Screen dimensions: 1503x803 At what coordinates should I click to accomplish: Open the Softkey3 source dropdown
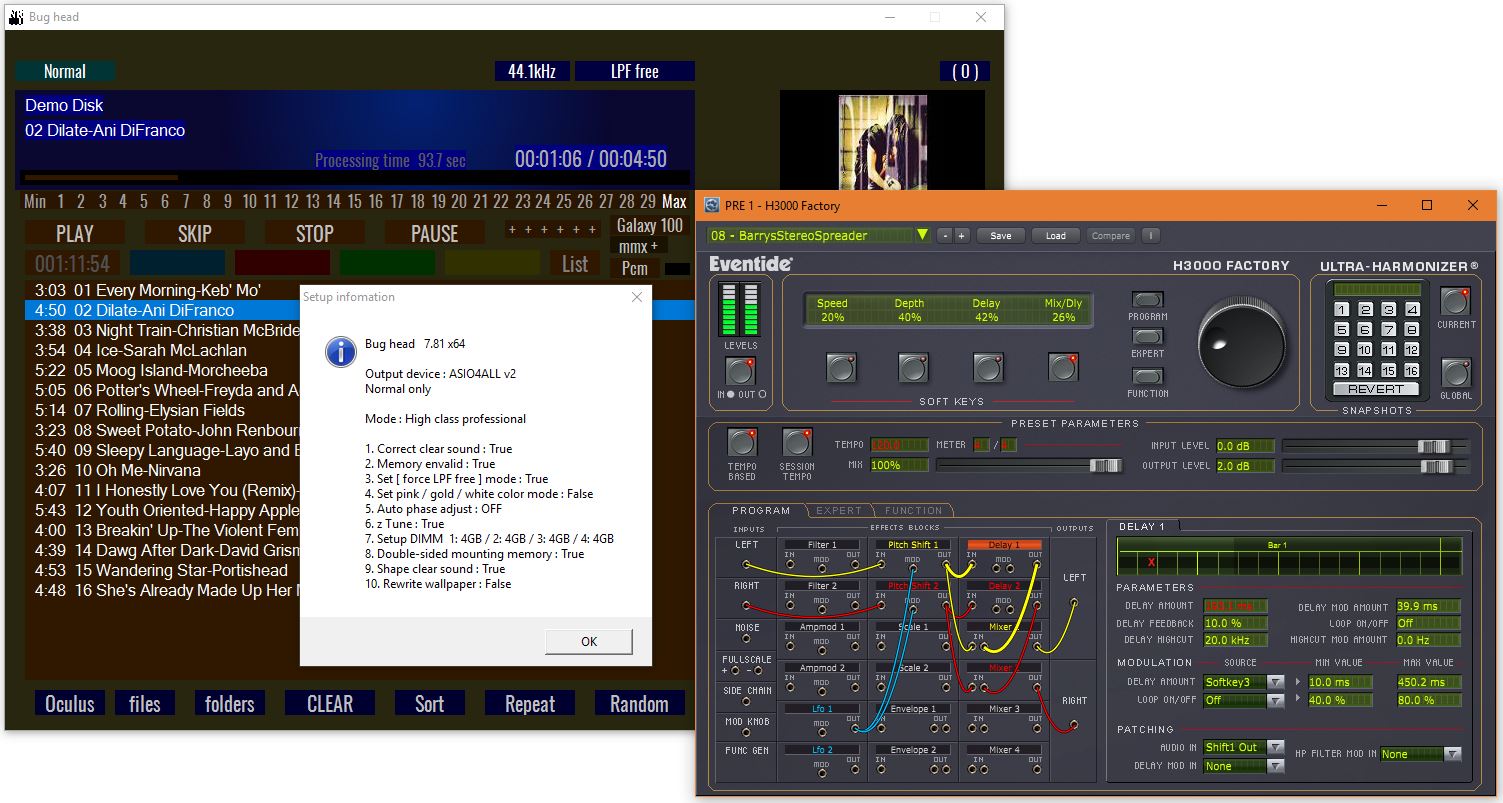click(x=1275, y=682)
